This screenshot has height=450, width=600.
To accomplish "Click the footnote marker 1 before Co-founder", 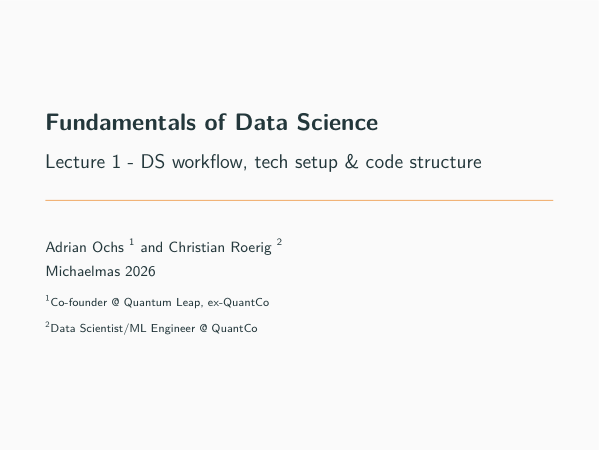I will click(47, 298).
